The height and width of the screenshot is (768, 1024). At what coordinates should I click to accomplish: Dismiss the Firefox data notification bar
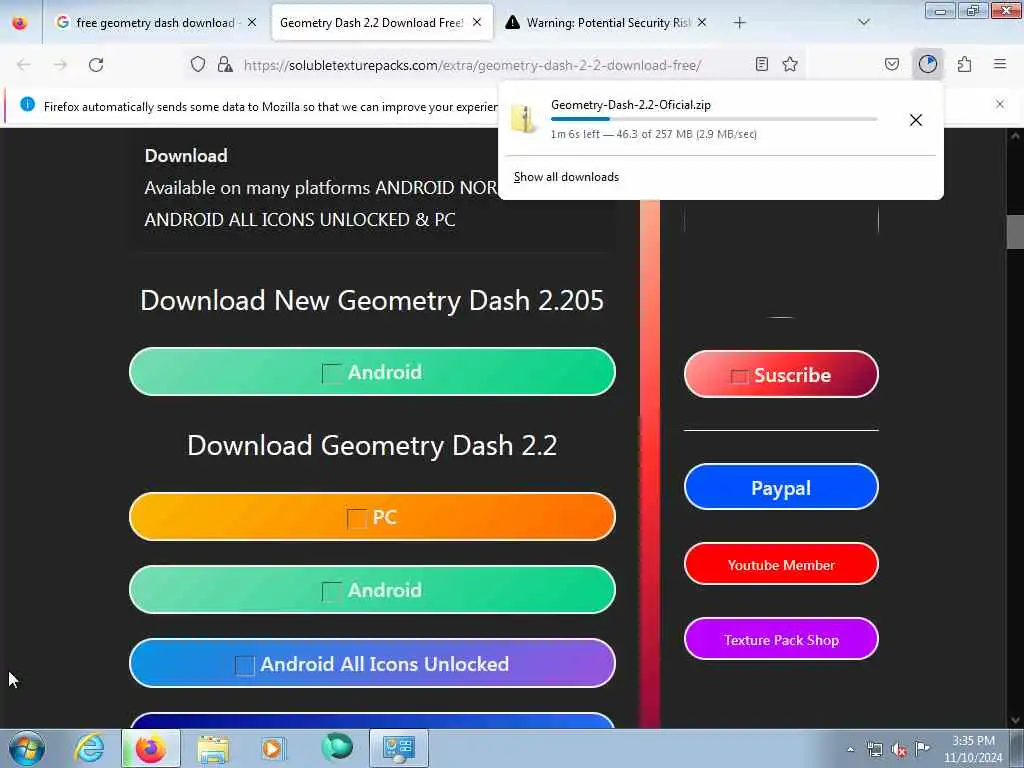[1000, 104]
